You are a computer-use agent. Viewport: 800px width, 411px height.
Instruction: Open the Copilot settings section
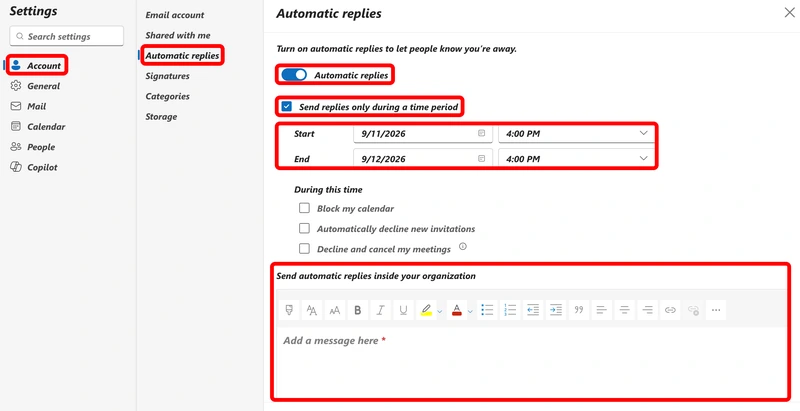(x=34, y=168)
